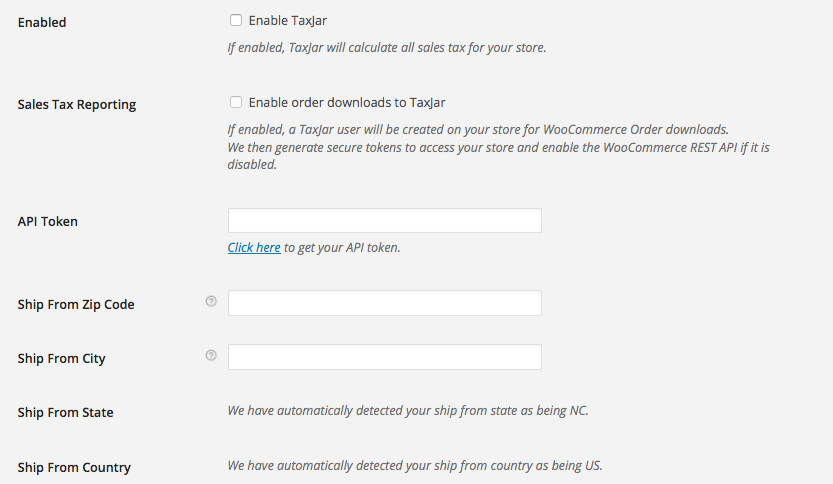Click the 'Ship From State' label
The height and width of the screenshot is (484, 833).
(x=65, y=413)
